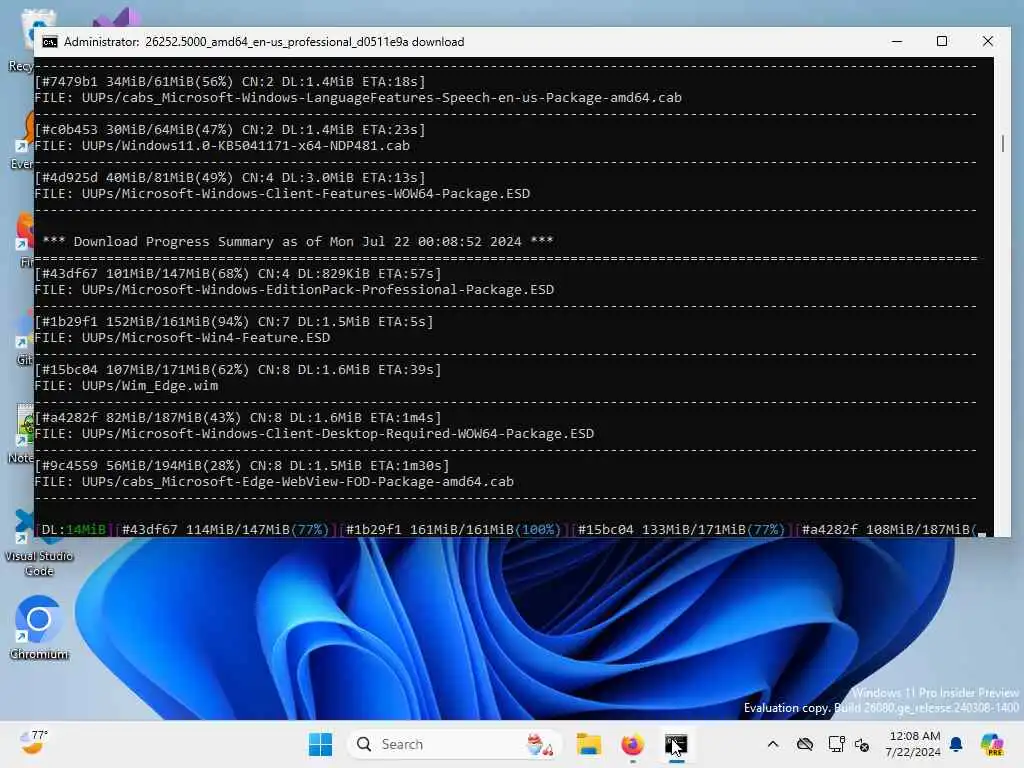Maximize the Administrator console window
The image size is (1024, 768).
click(942, 41)
